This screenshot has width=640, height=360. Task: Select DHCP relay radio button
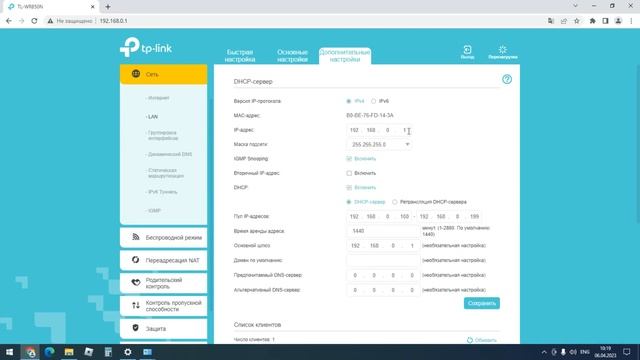395,202
